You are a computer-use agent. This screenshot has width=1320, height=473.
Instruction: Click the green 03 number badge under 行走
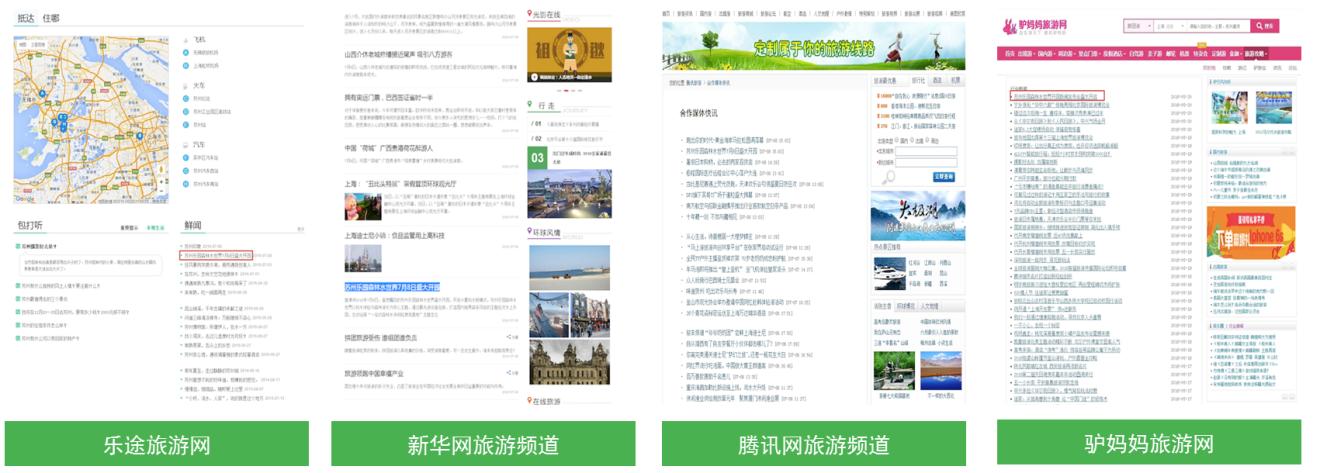click(x=537, y=157)
